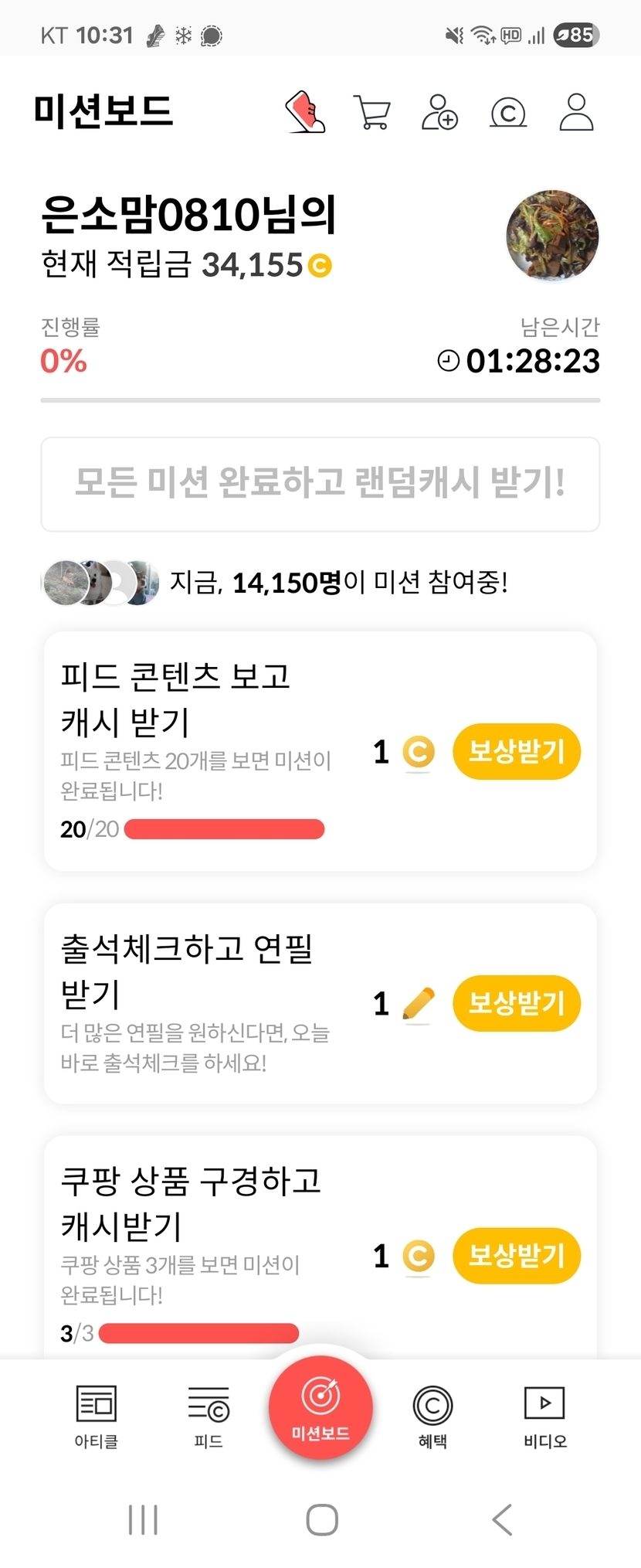Claim reward for Coupang products mission

pyautogui.click(x=516, y=1255)
